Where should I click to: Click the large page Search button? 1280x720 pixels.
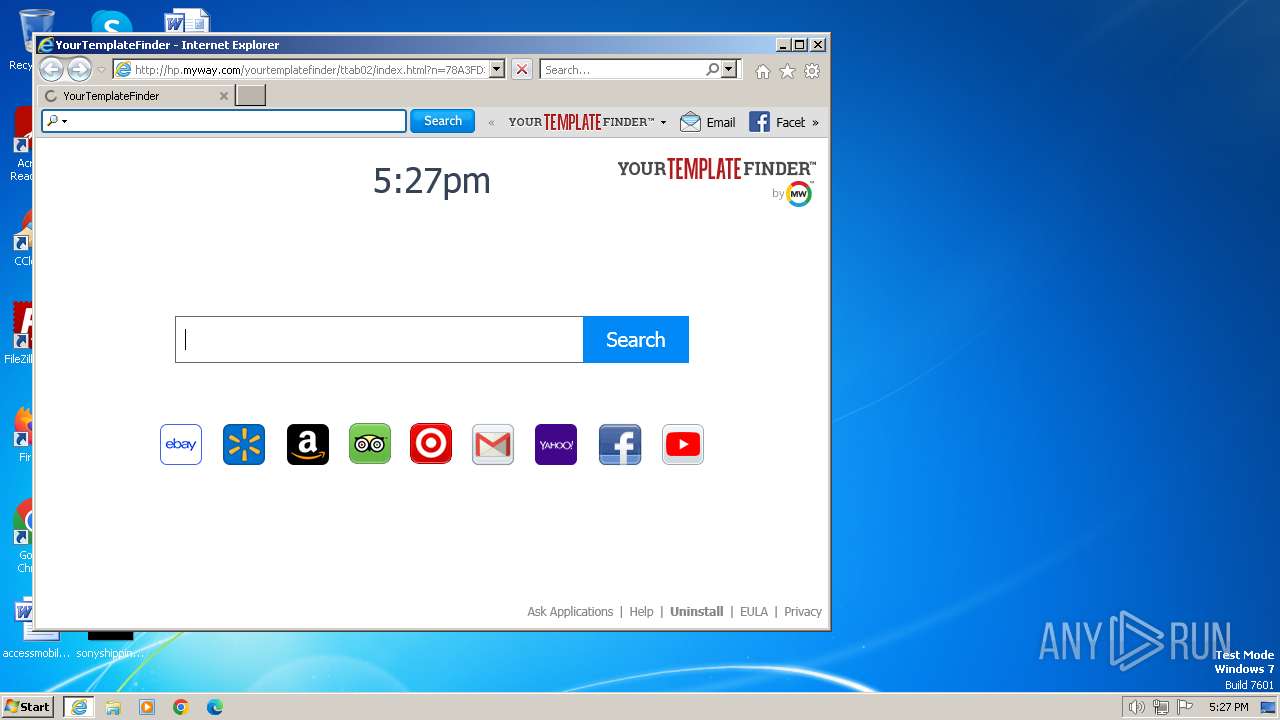point(636,339)
